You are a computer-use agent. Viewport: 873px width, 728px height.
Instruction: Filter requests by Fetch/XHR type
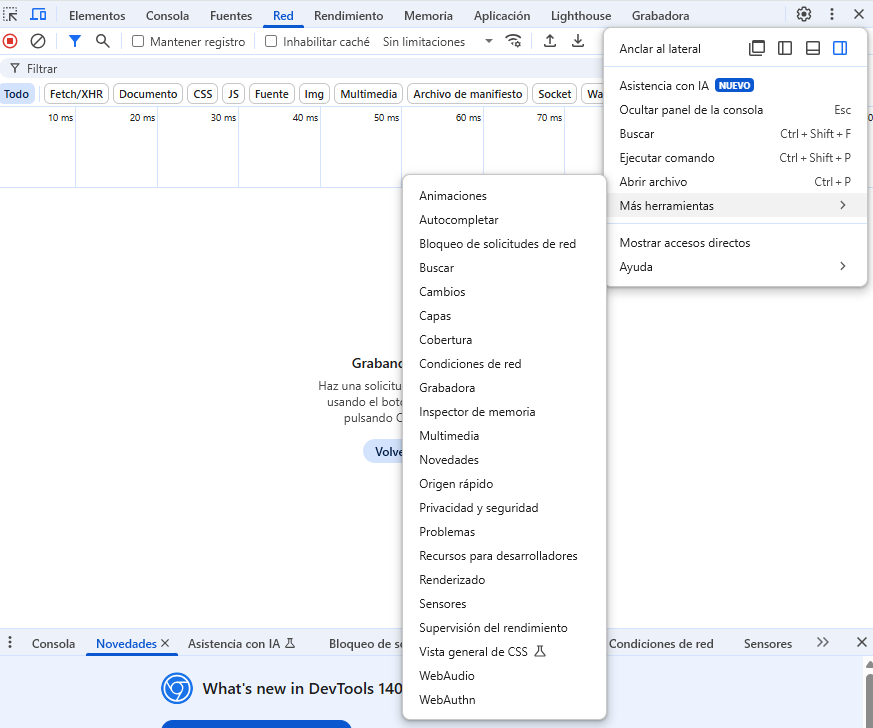coord(76,94)
